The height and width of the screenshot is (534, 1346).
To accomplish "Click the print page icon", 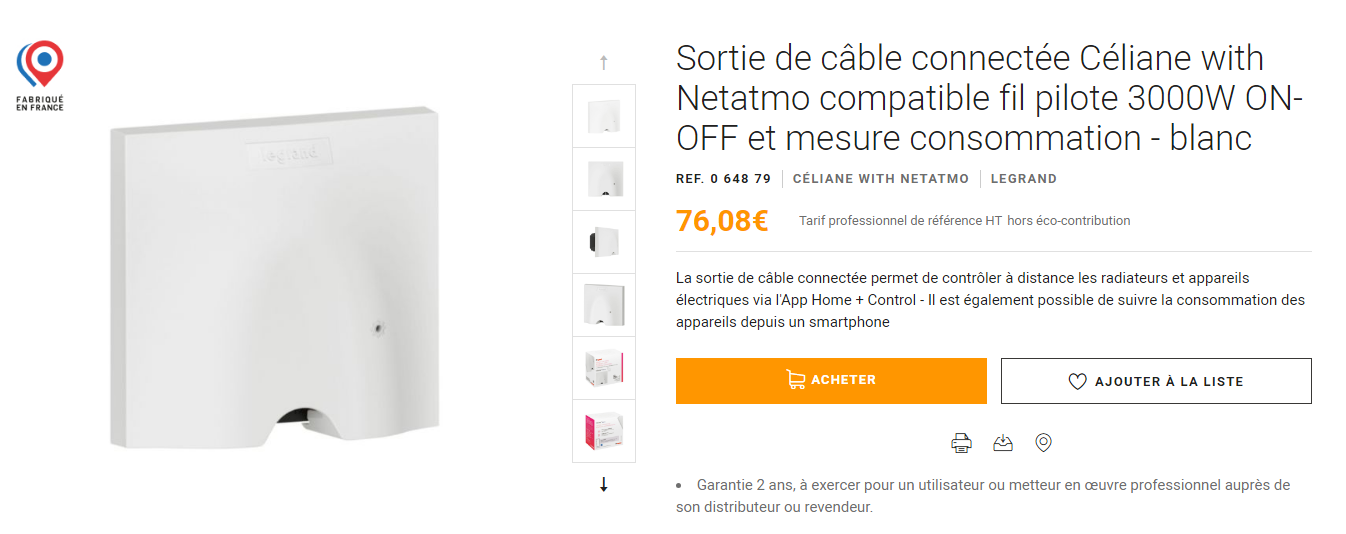I will click(961, 443).
